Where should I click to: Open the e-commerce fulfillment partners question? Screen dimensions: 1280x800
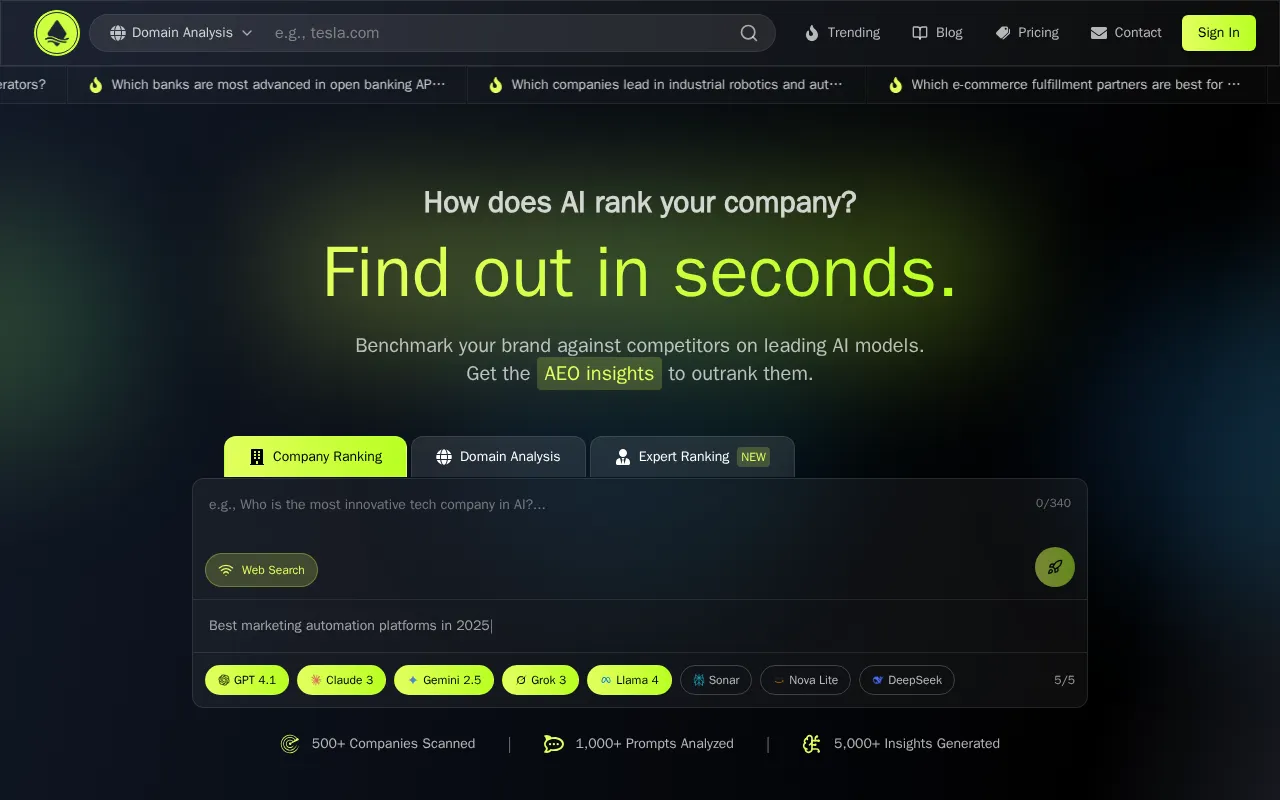[1067, 85]
